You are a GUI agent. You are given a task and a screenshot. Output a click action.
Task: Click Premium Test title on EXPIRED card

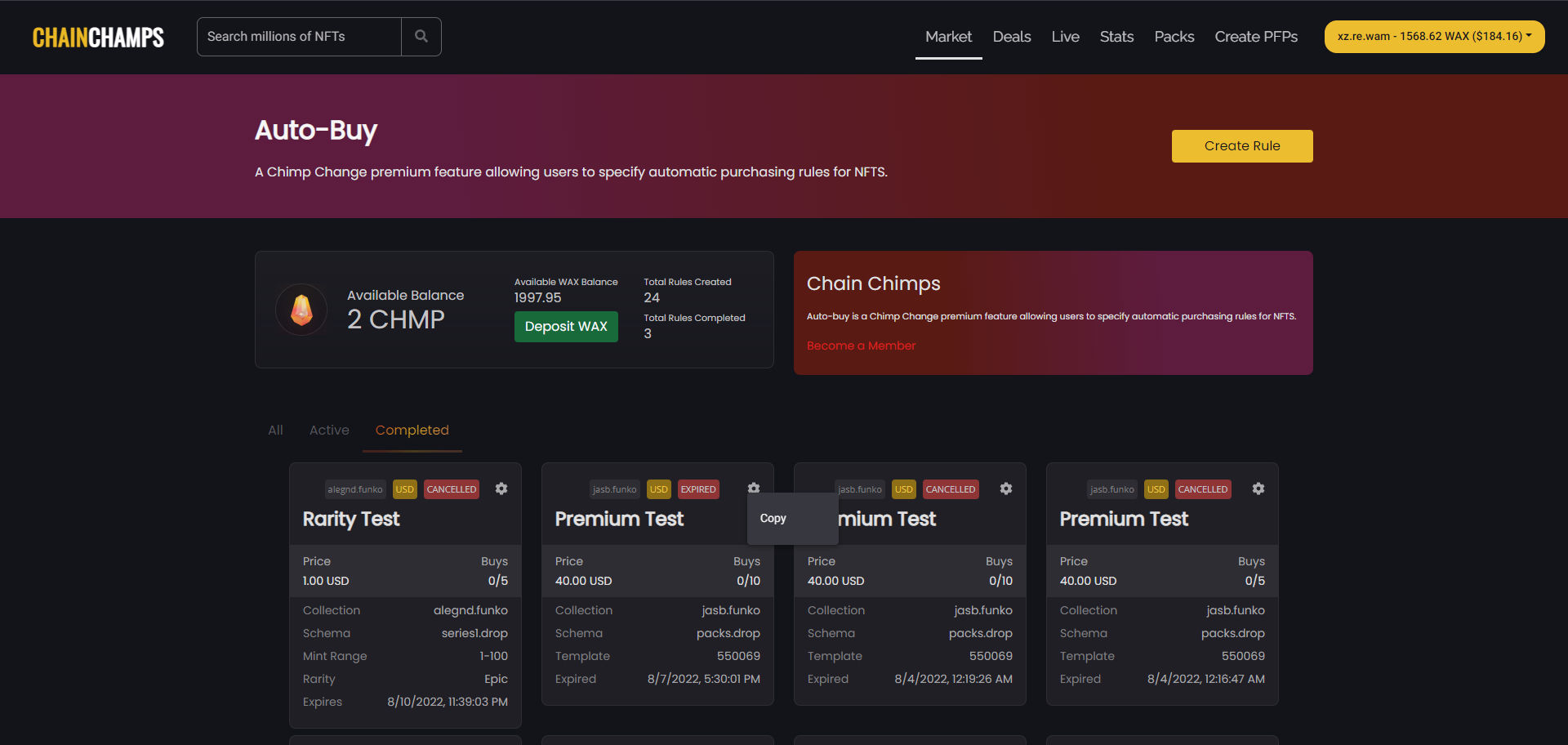click(x=619, y=519)
